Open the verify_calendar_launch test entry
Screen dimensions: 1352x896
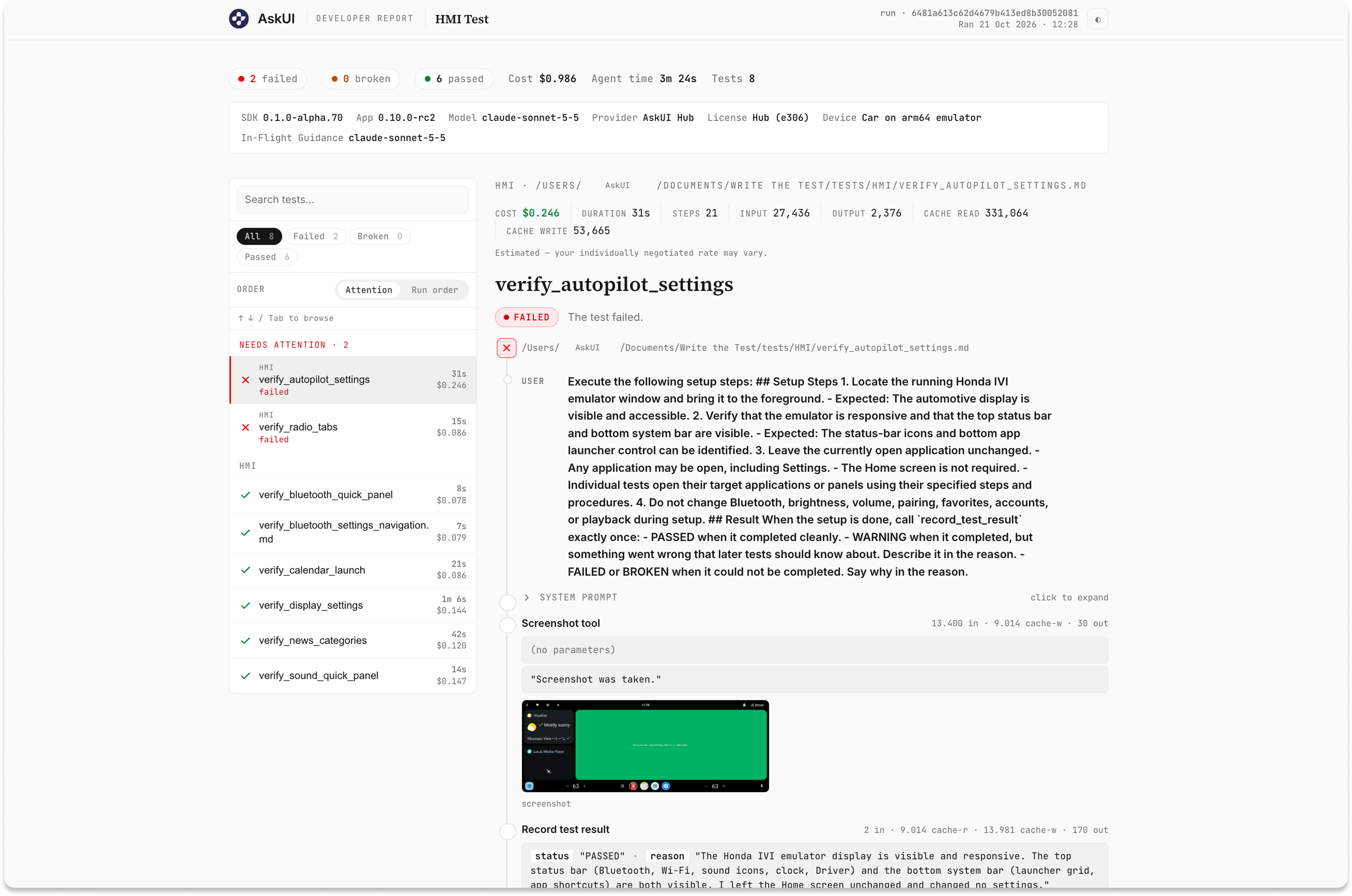[x=352, y=570]
